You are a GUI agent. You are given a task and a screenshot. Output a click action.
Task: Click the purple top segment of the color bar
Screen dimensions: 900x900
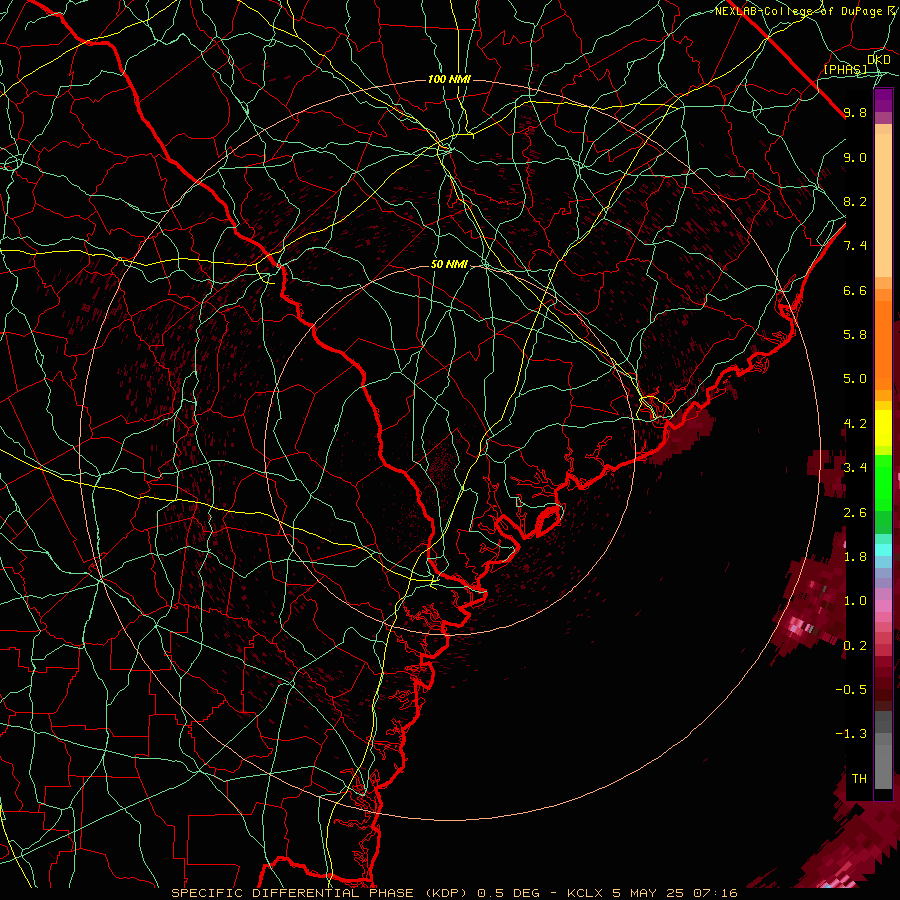883,101
